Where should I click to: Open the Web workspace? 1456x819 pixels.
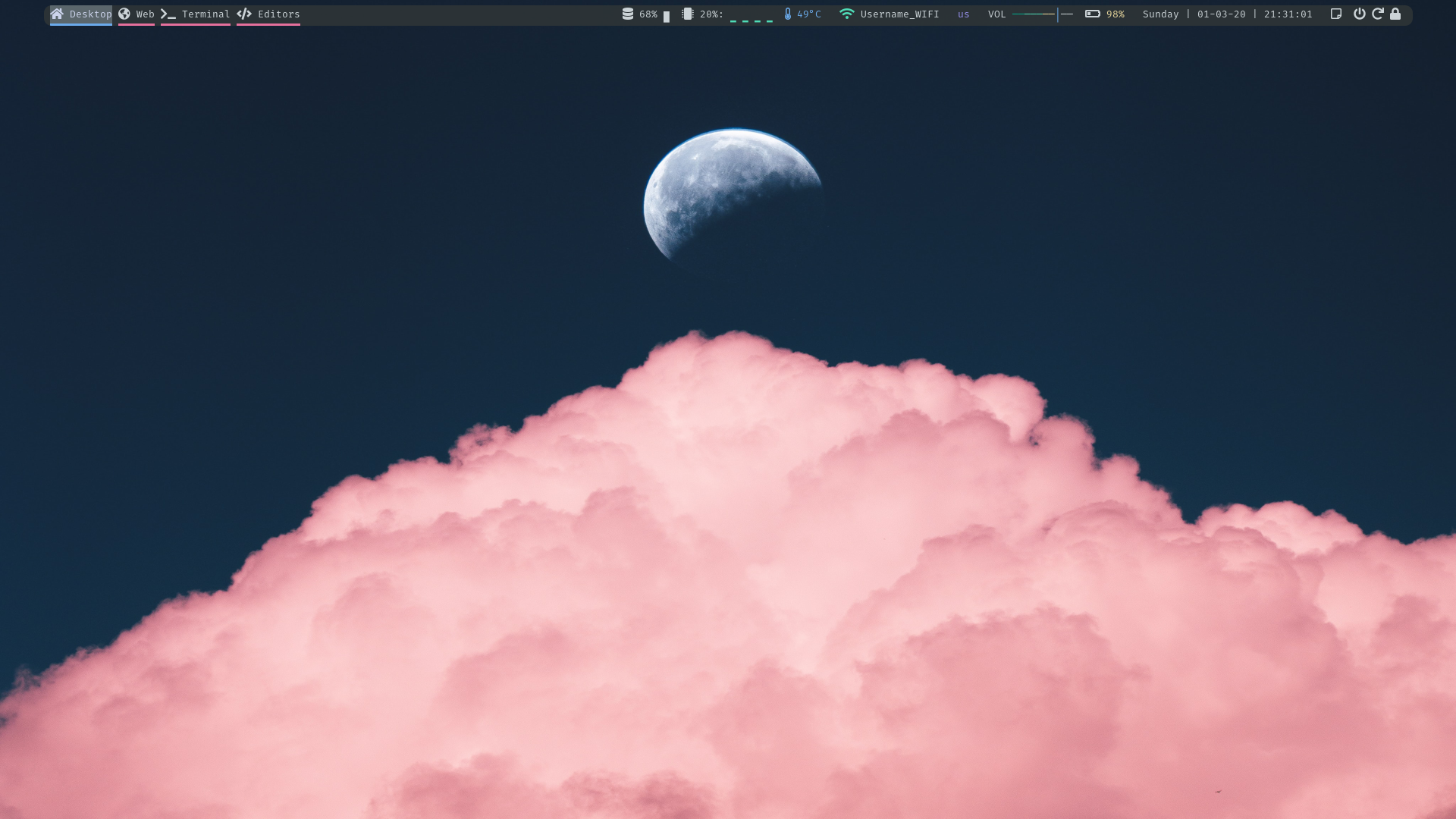tap(145, 14)
